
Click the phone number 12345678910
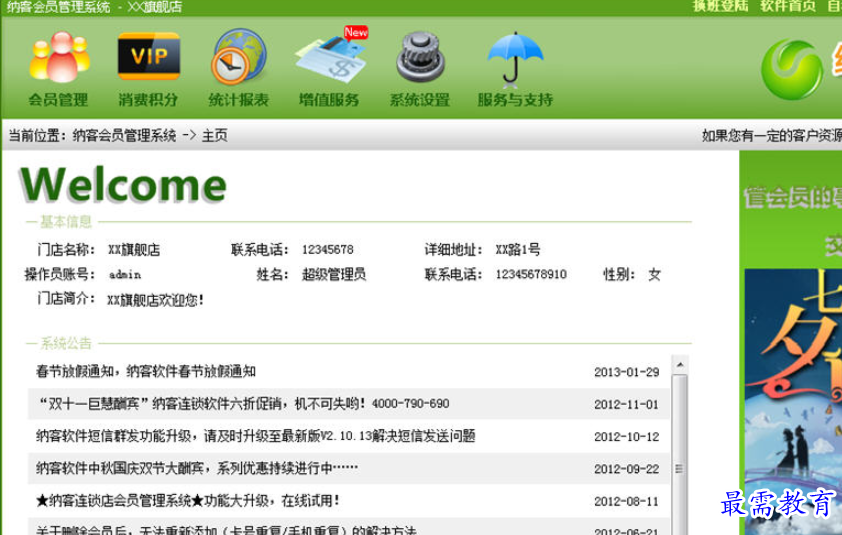pos(531,274)
